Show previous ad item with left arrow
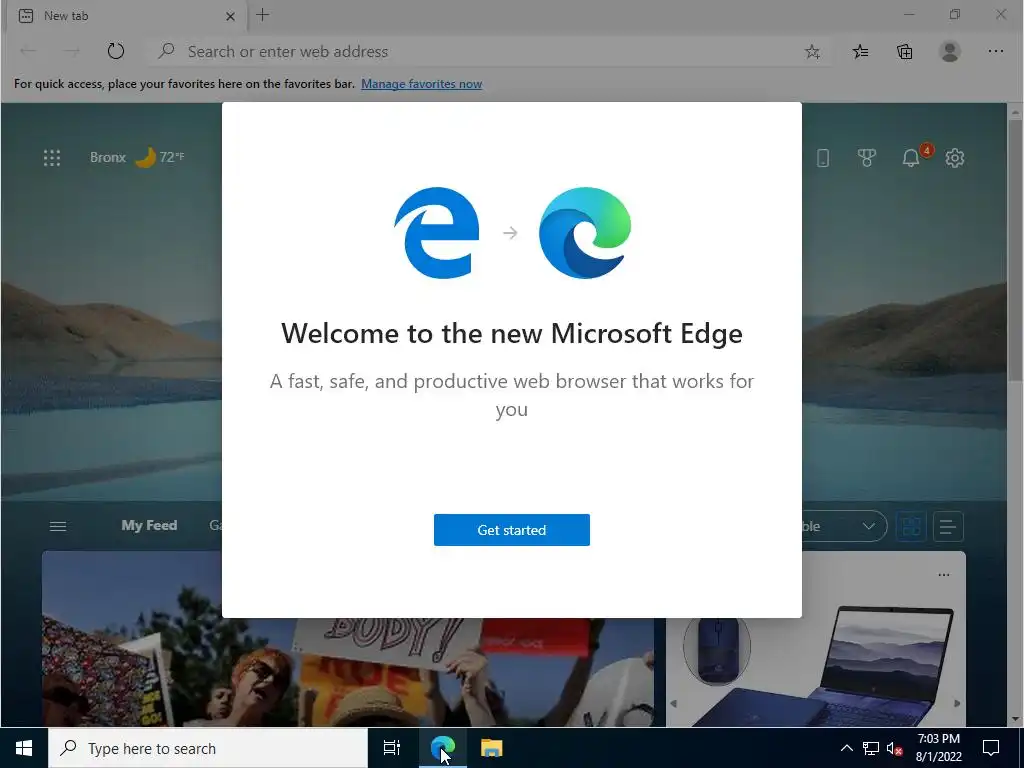This screenshot has height=768, width=1024. pos(674,703)
